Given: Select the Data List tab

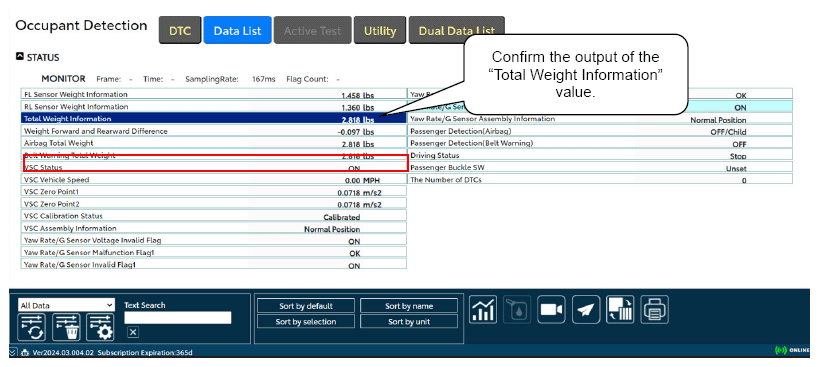Looking at the screenshot, I should click(238, 30).
